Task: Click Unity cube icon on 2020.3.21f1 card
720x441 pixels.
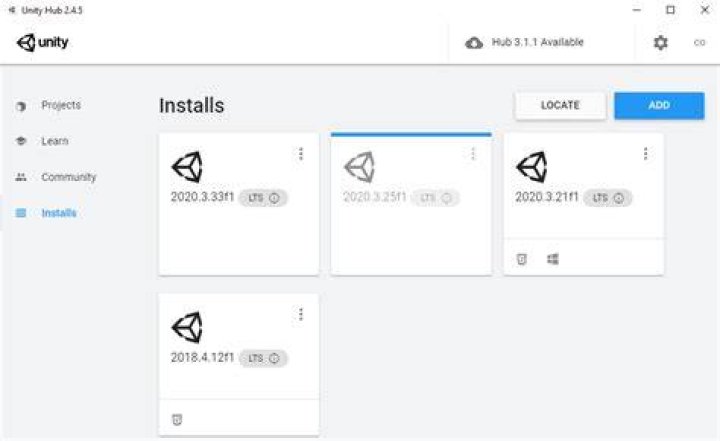Action: coord(532,167)
